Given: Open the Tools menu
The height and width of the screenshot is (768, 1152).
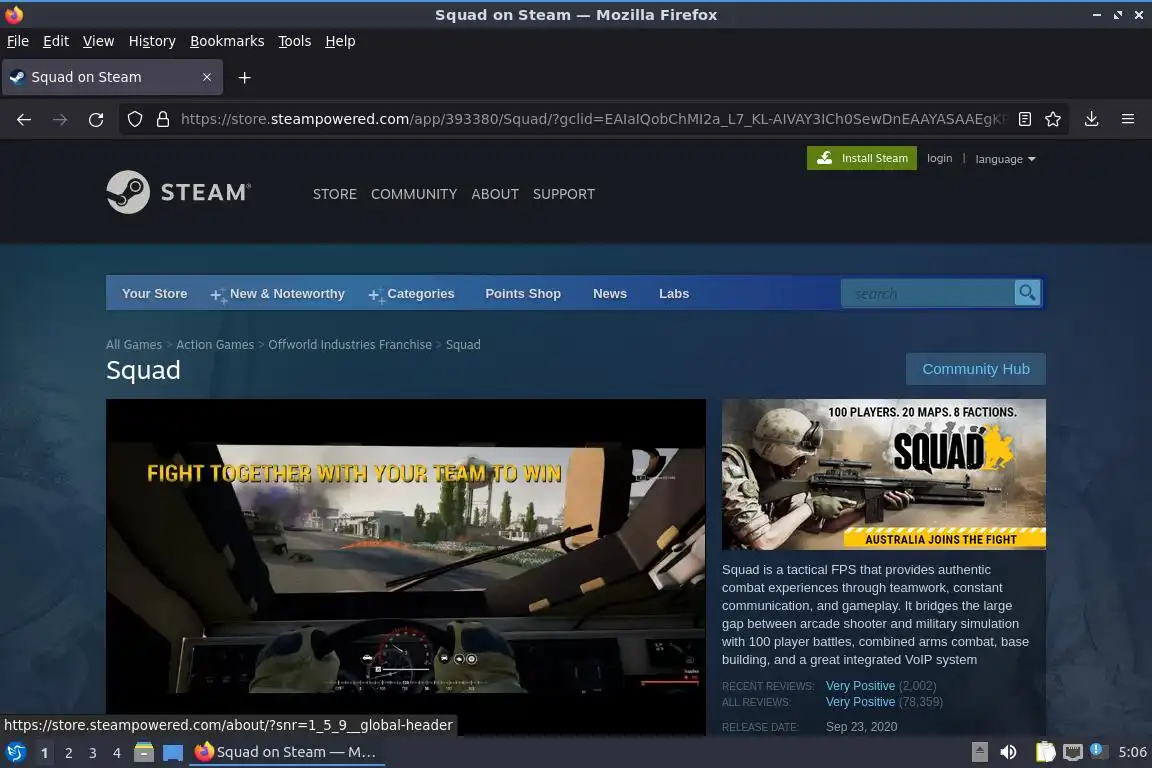Looking at the screenshot, I should pyautogui.click(x=295, y=41).
